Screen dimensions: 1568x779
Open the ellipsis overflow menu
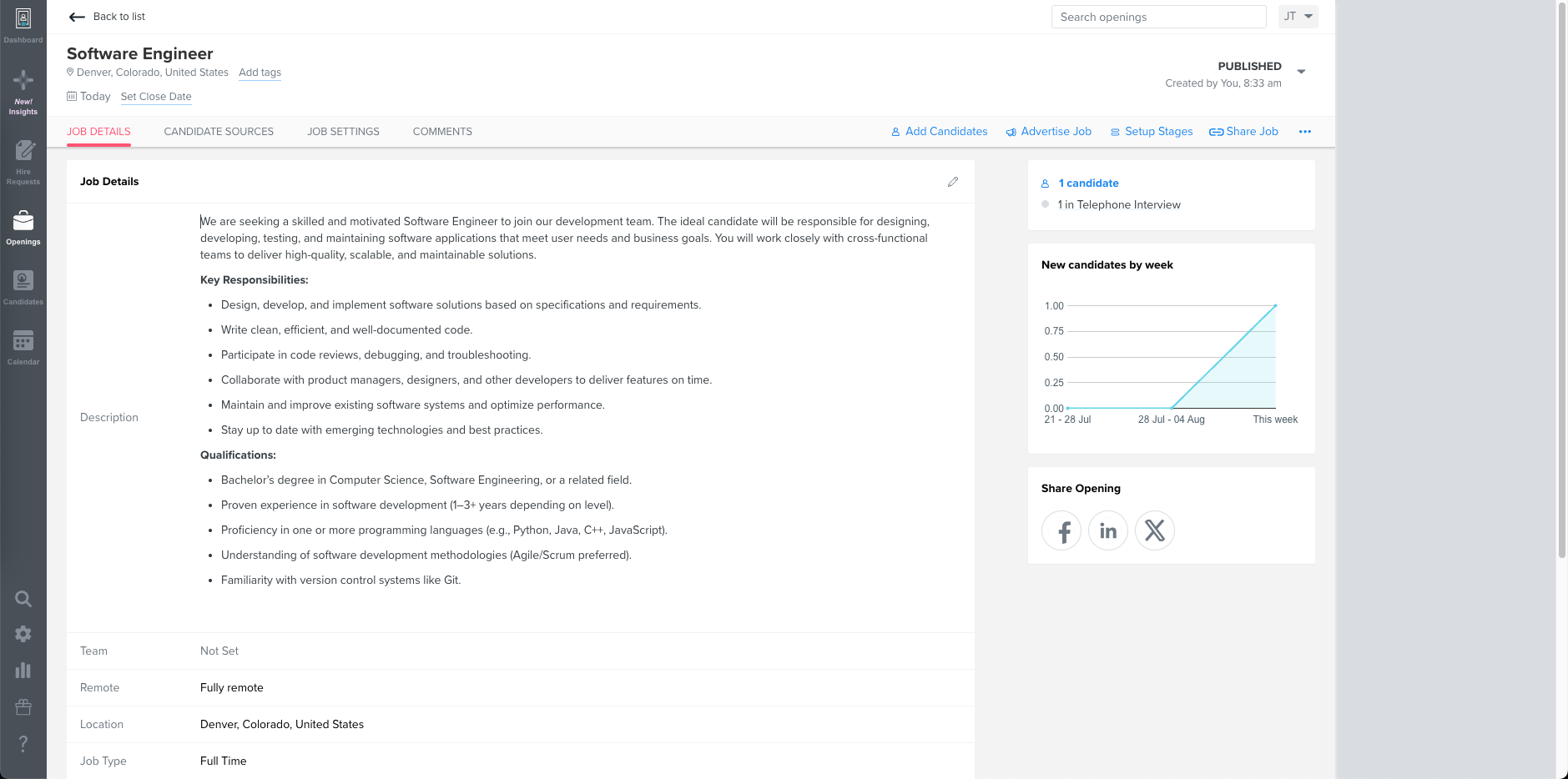[1305, 131]
